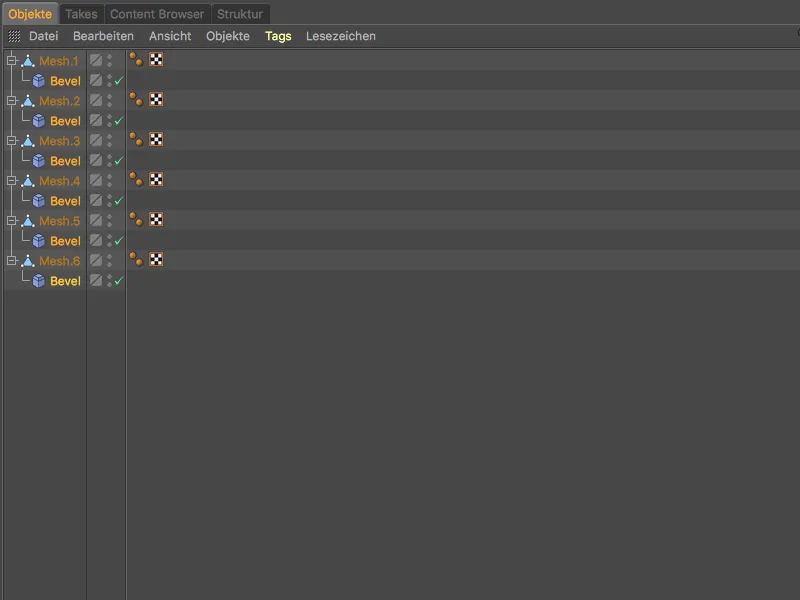800x600 pixels.
Task: Open the Lesezeichen menu
Action: 341,36
